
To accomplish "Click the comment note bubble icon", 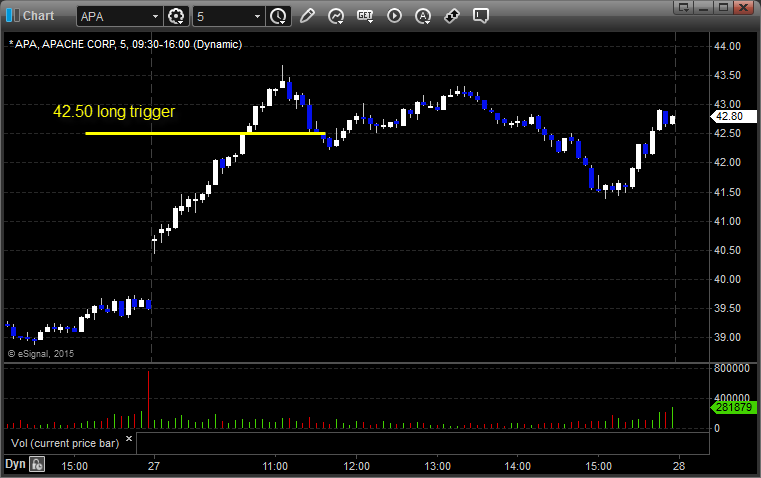I will click(x=480, y=16).
